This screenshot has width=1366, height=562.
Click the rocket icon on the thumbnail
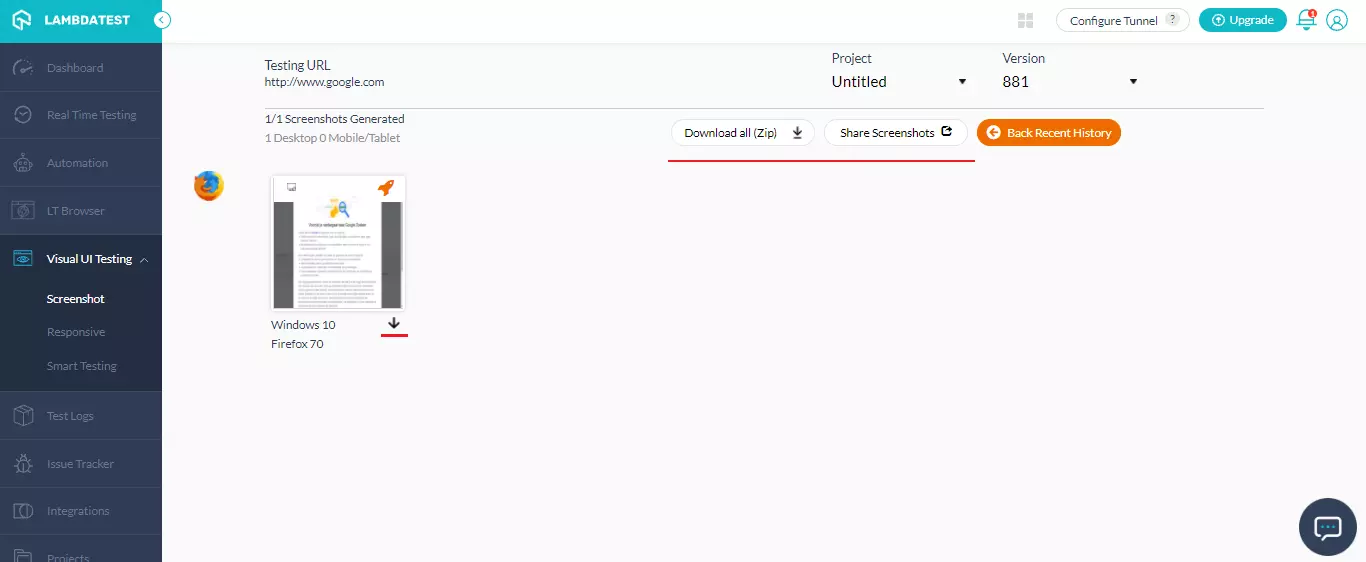pyautogui.click(x=386, y=188)
